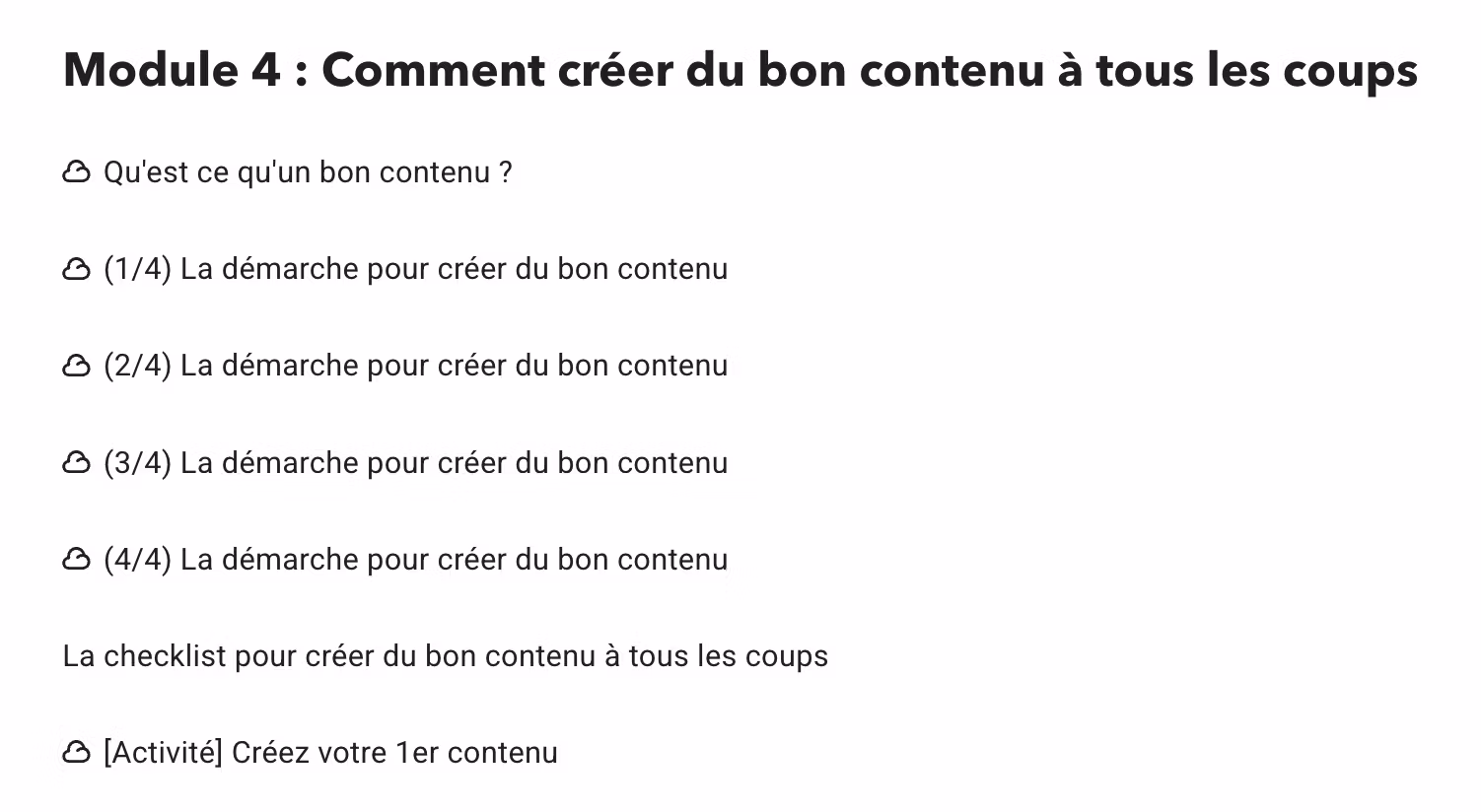1481x812 pixels.
Task: Open "La démarche pour créer du bon contenu" part one
Action: point(454,269)
